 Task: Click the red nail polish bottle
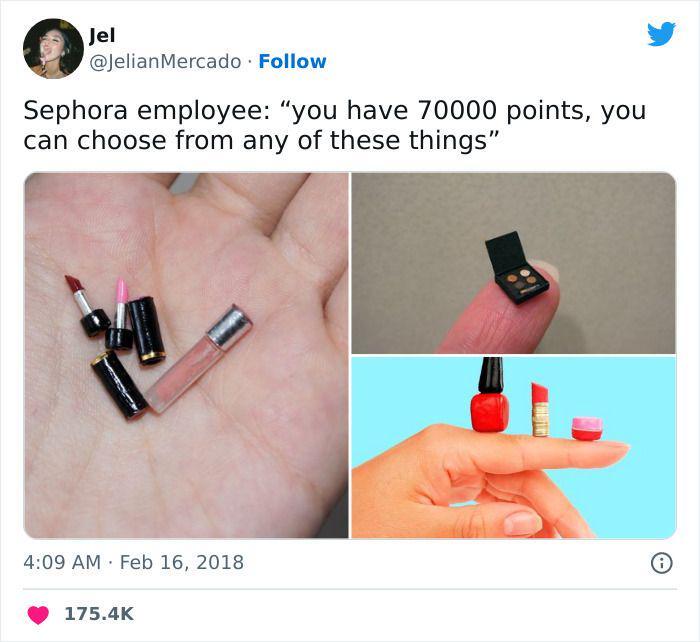[x=490, y=396]
